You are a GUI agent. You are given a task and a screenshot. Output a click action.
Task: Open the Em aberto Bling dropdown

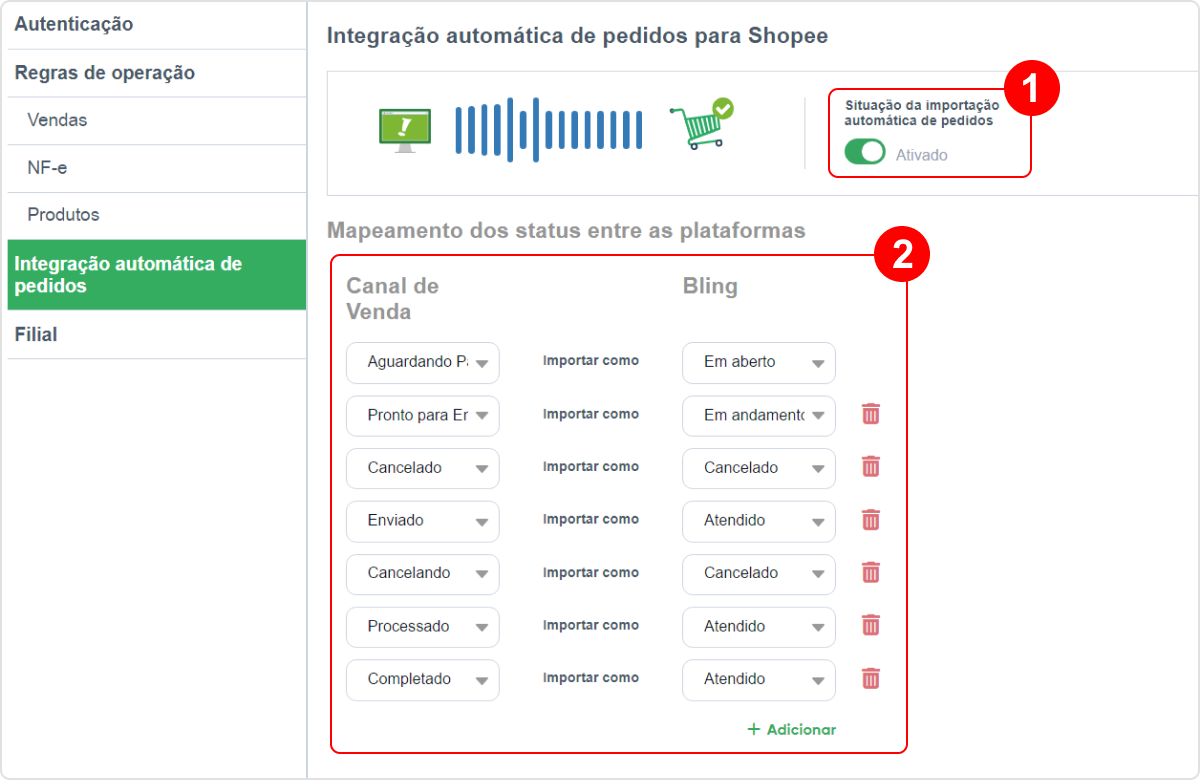tap(759, 362)
